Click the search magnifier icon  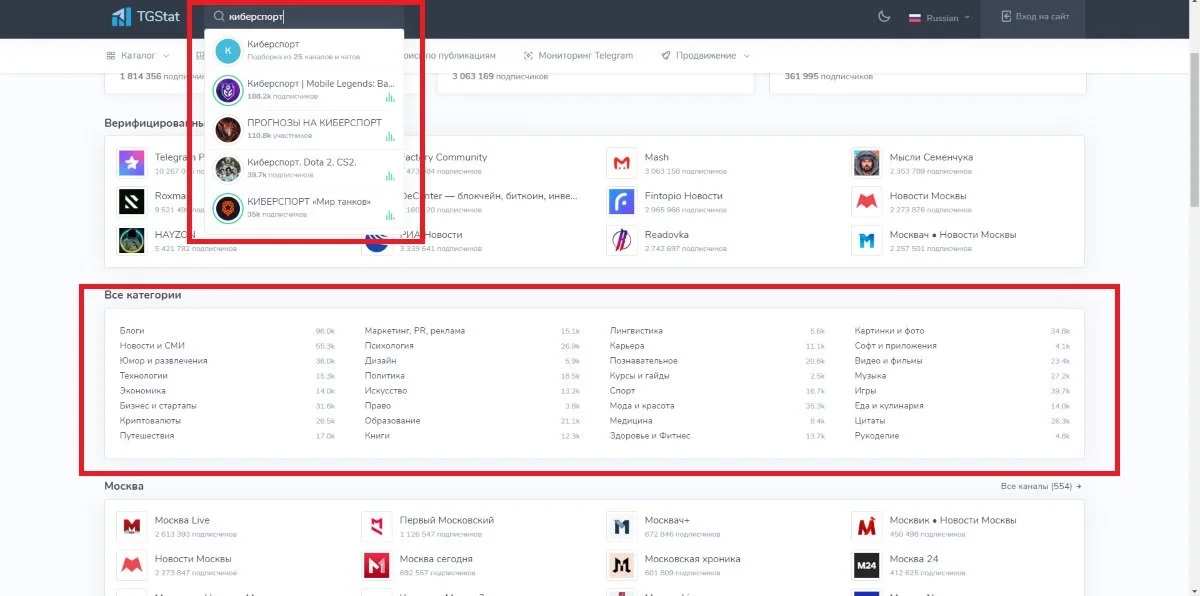219,17
